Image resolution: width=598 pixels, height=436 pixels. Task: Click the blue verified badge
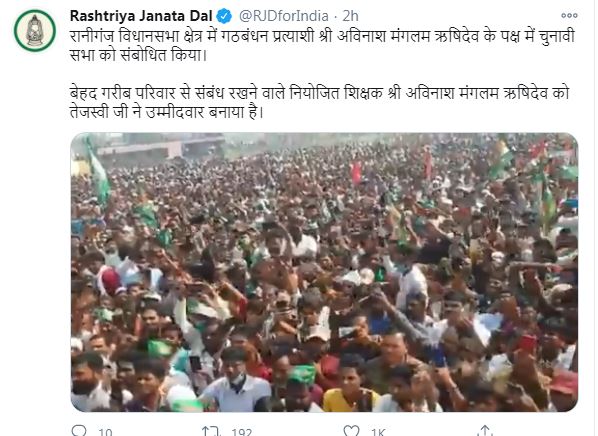224,16
